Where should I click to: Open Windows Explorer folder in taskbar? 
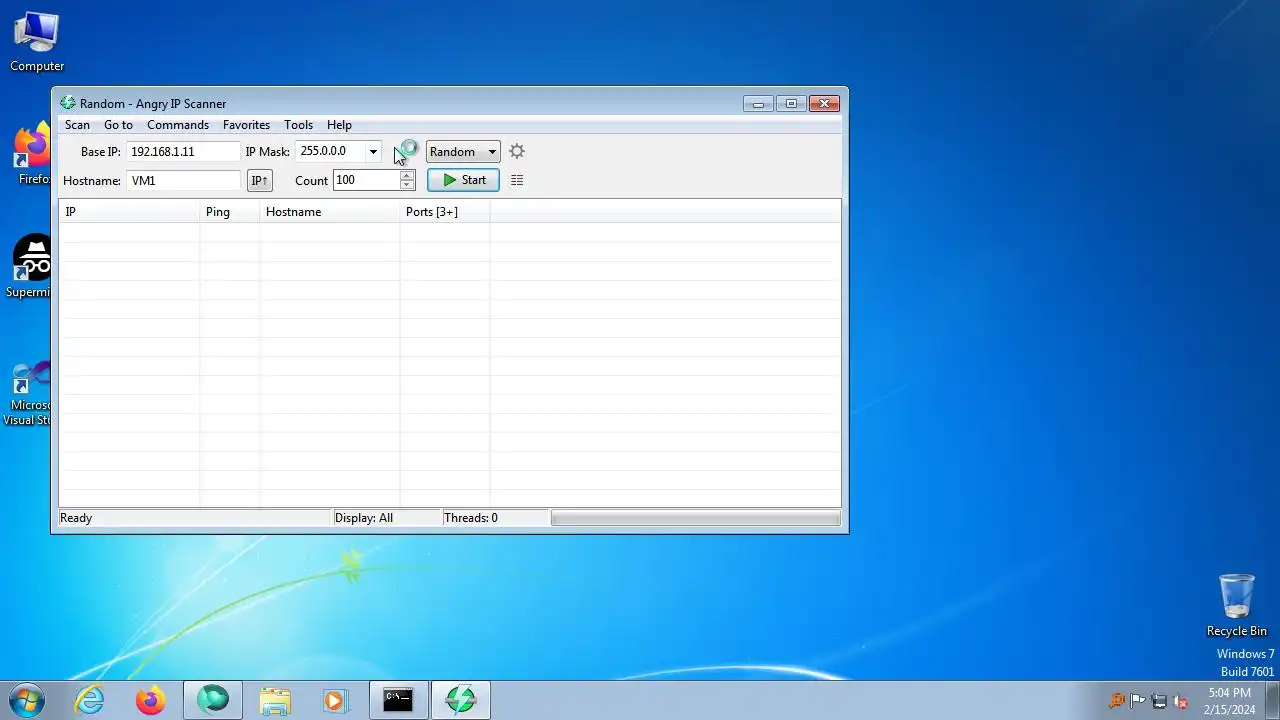275,700
